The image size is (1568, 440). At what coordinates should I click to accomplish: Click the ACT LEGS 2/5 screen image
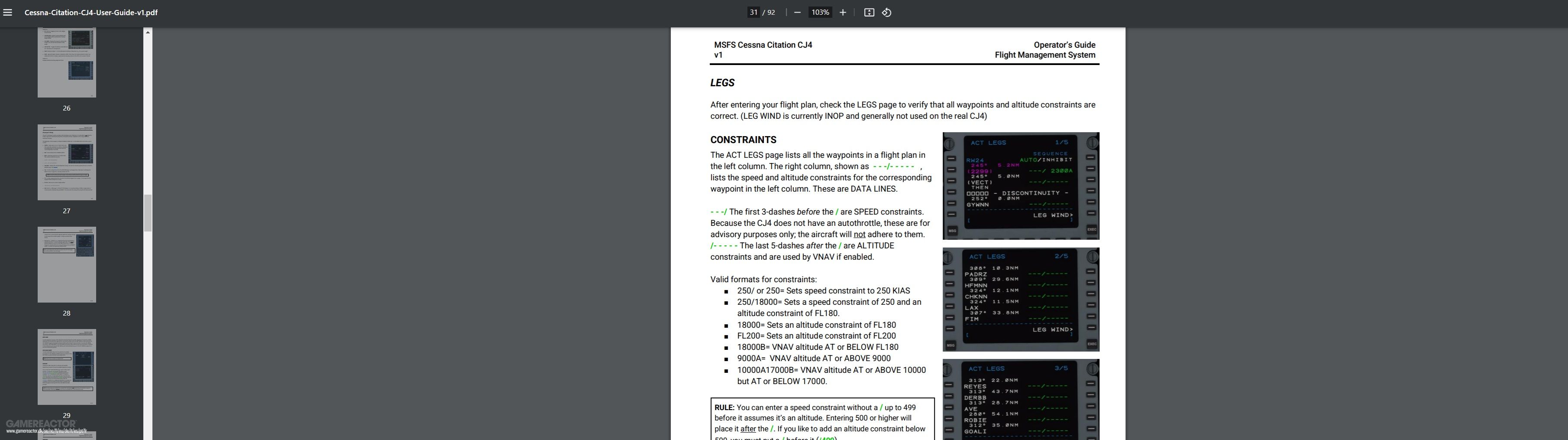click(x=1020, y=299)
